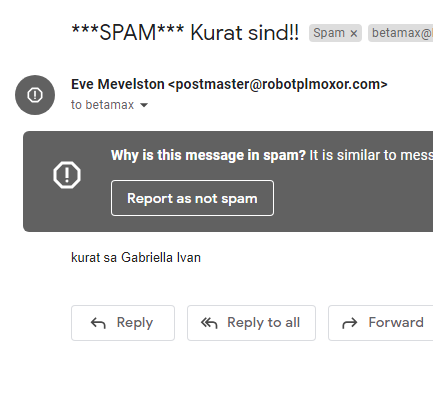Image resolution: width=433 pixels, height=396 pixels.
Task: Click sender name Eve Mevelston
Action: pyautogui.click(x=118, y=84)
